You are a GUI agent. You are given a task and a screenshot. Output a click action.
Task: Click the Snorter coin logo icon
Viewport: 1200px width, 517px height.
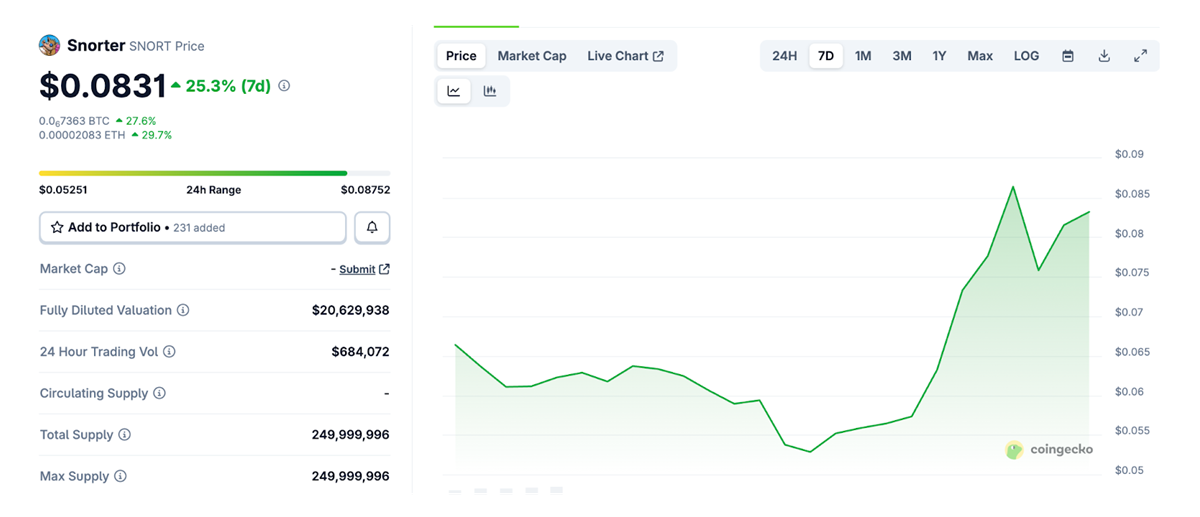coord(50,45)
